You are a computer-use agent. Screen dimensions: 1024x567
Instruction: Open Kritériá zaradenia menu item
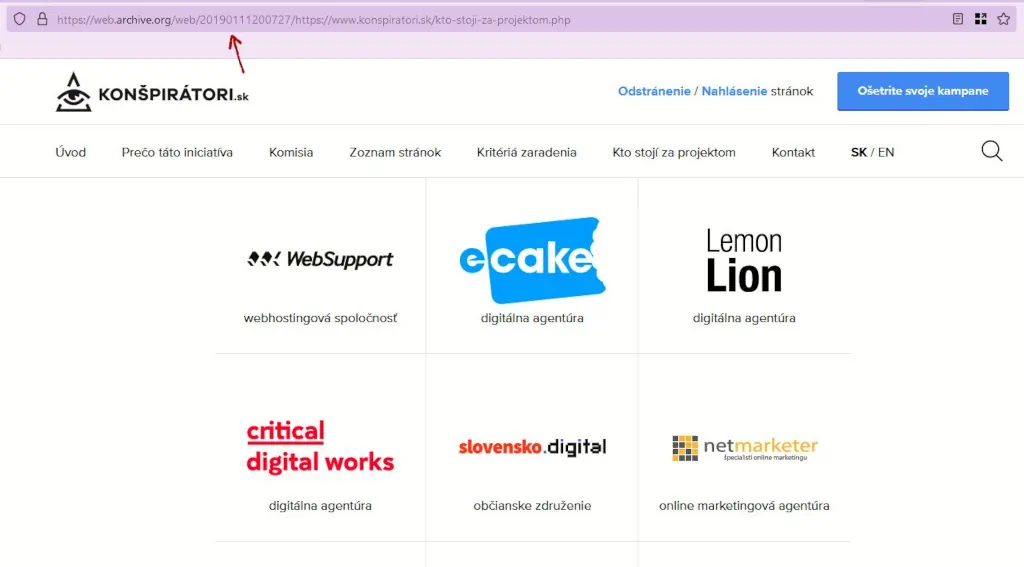526,152
